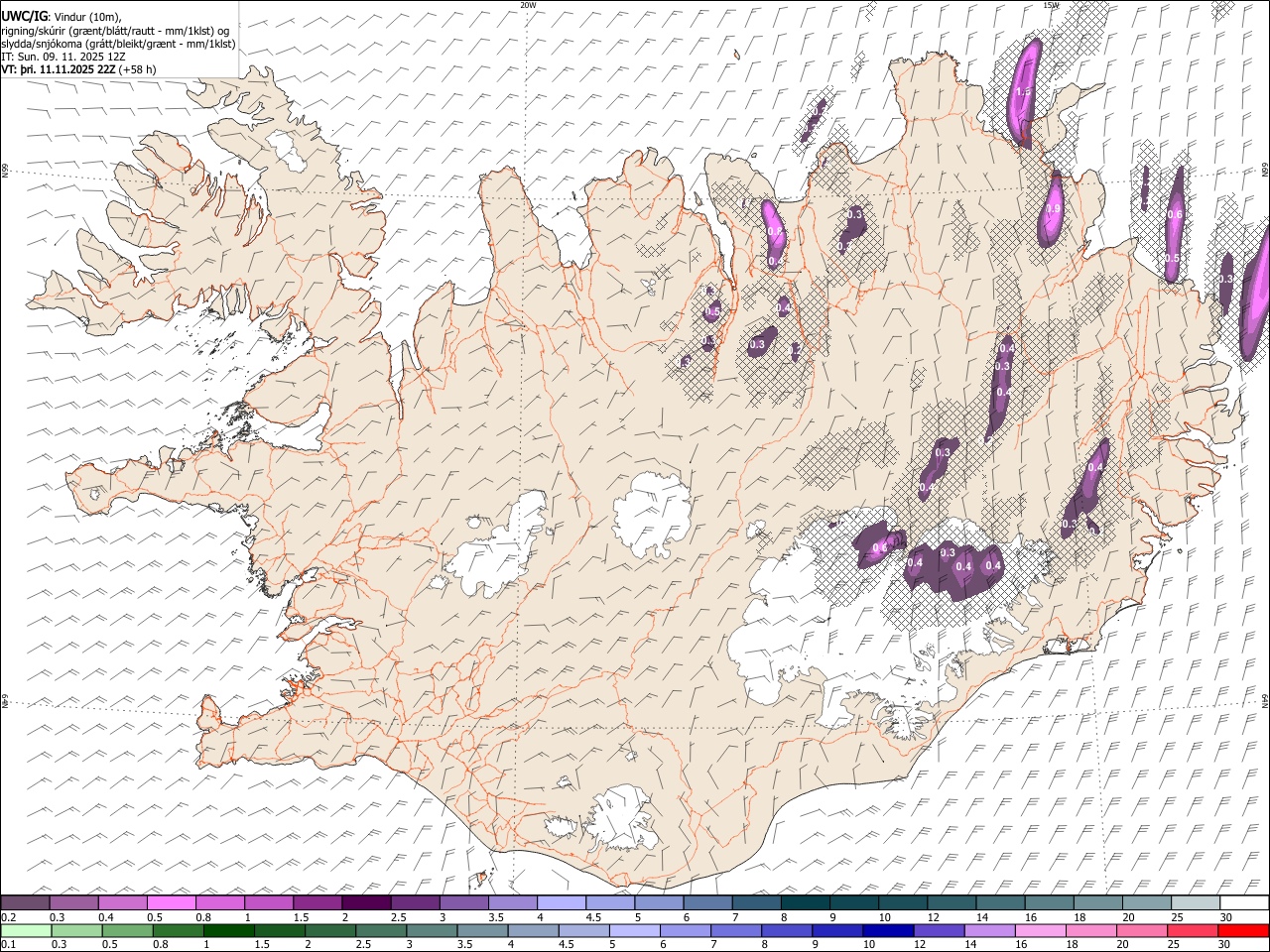Click the bright red 30 swatch in lower scale
The height and width of the screenshot is (952, 1270).
pos(1244,930)
